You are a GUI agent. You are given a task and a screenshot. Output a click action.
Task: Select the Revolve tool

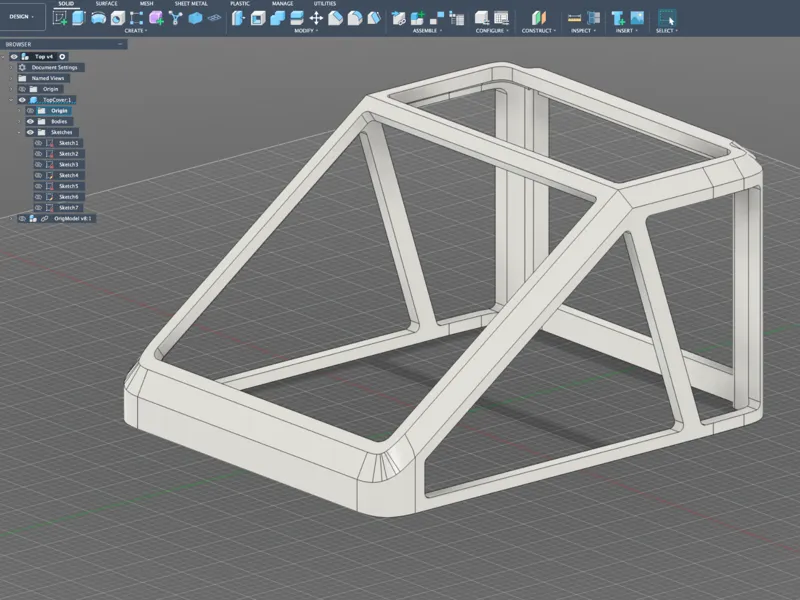[98, 18]
